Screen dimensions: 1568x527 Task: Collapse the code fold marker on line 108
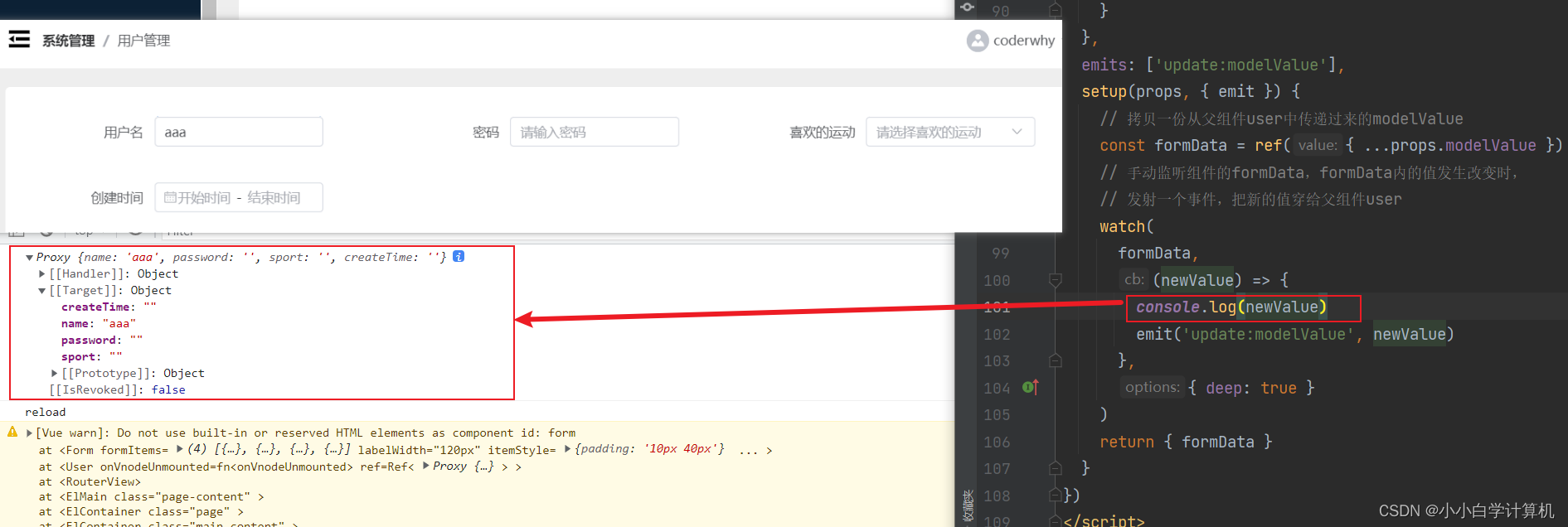(x=1056, y=496)
